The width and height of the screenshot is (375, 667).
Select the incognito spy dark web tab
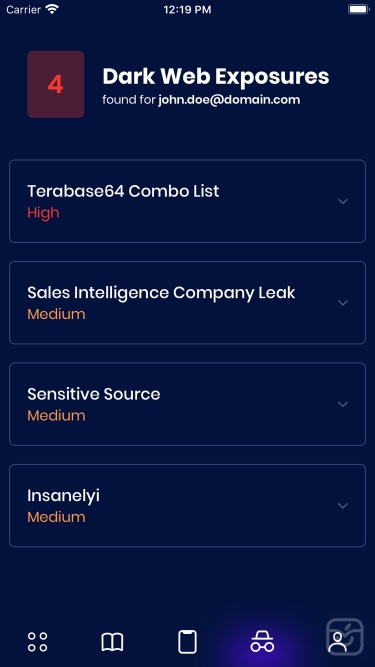(x=262, y=642)
